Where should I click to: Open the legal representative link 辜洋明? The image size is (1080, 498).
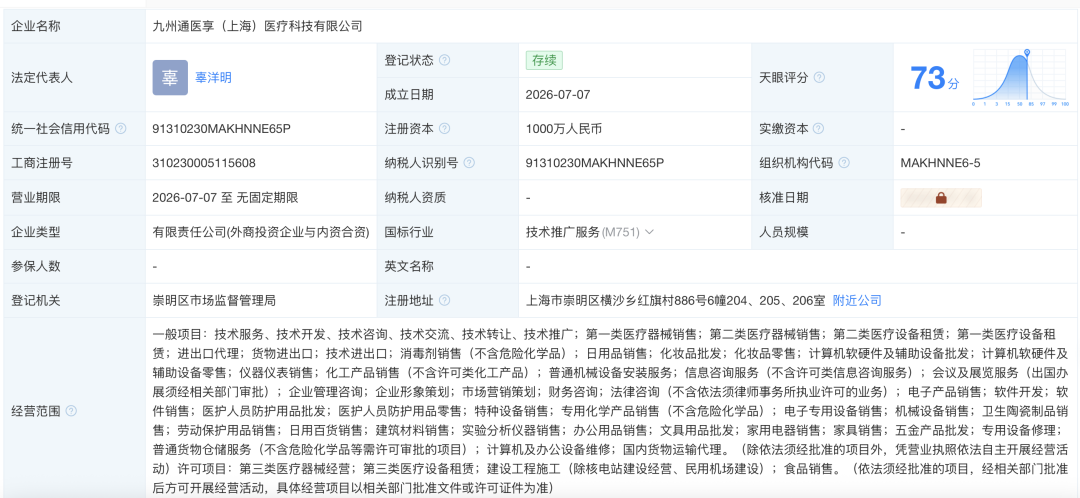(214, 77)
